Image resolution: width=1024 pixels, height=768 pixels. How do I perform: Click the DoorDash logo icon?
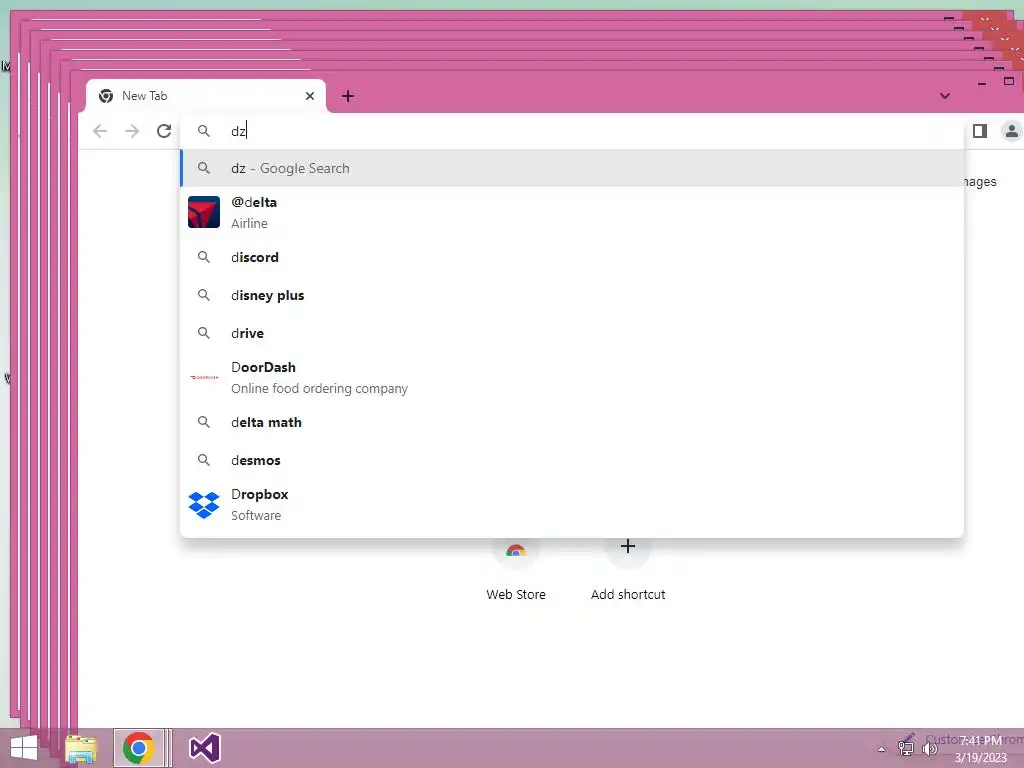204,377
